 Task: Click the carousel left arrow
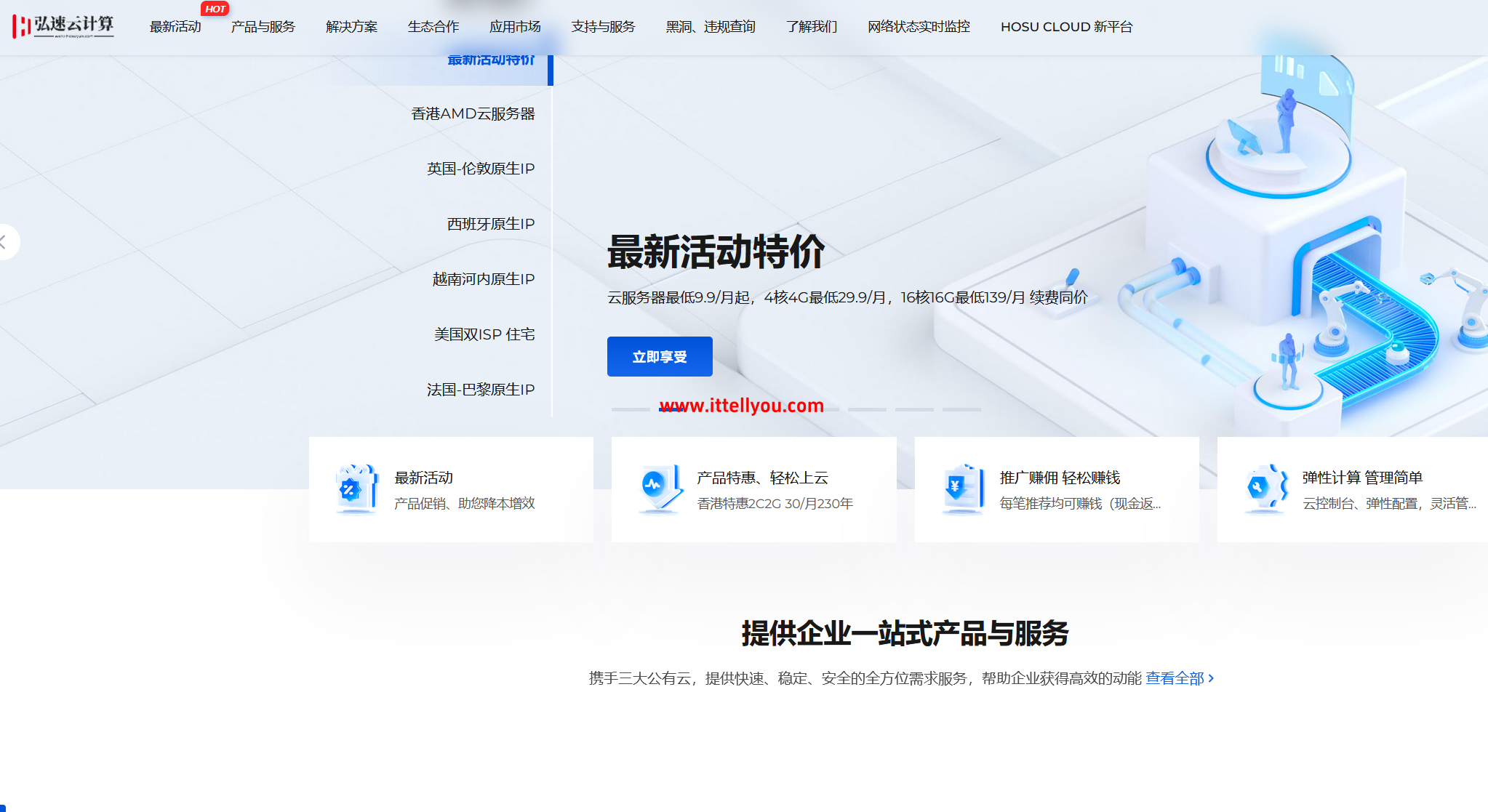pyautogui.click(x=6, y=242)
